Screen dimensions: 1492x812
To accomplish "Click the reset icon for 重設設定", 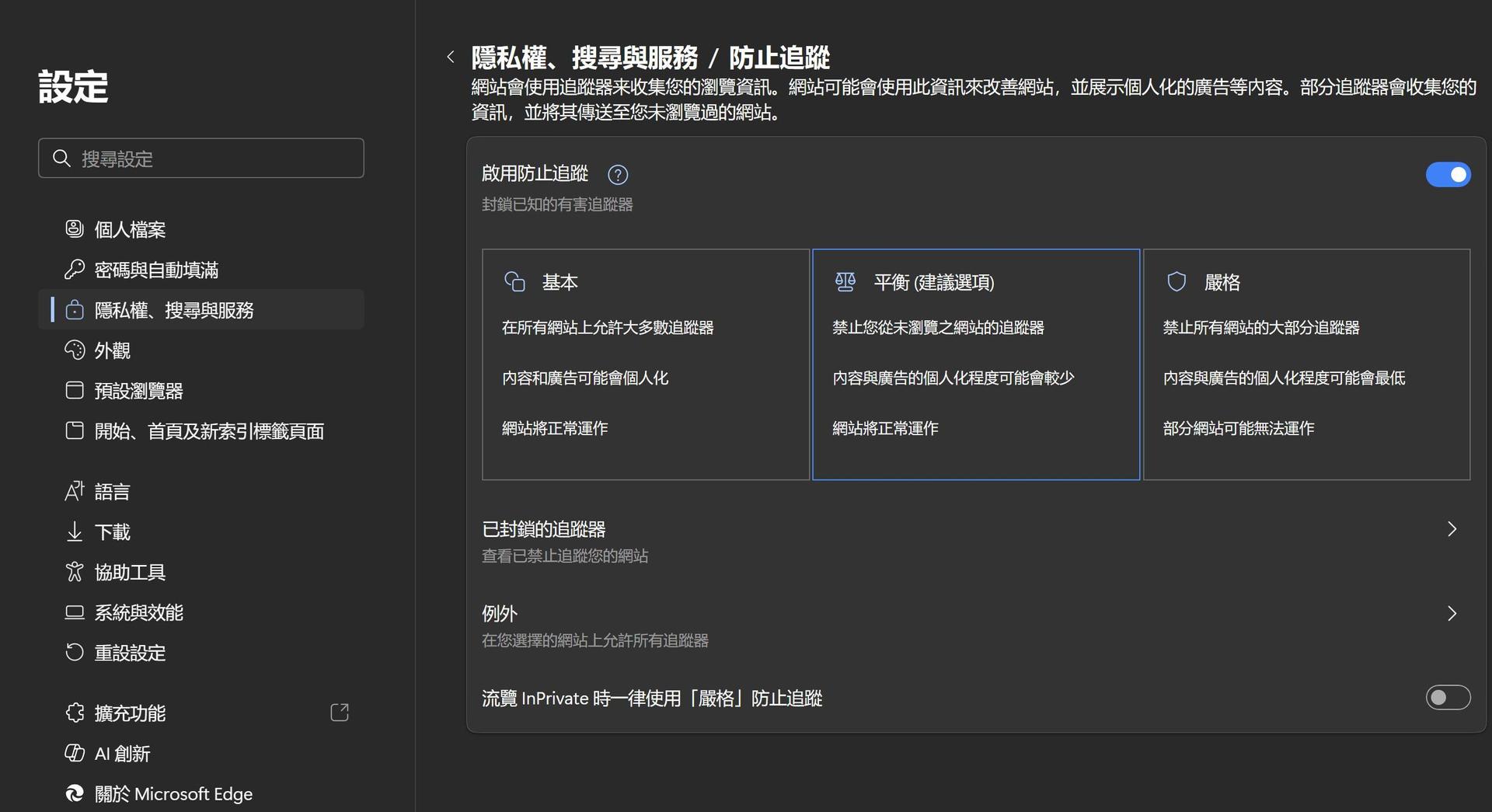I will [x=75, y=653].
